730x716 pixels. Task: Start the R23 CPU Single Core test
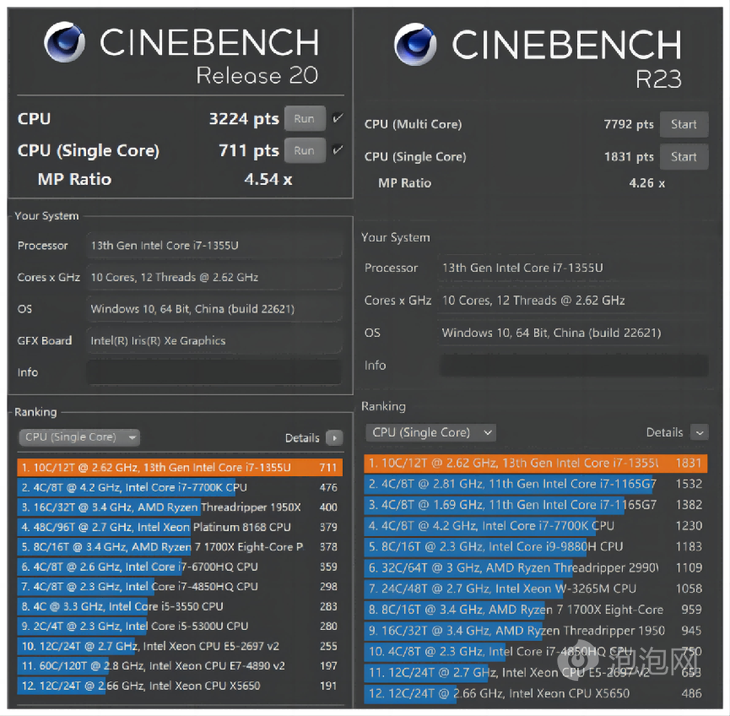(x=684, y=157)
